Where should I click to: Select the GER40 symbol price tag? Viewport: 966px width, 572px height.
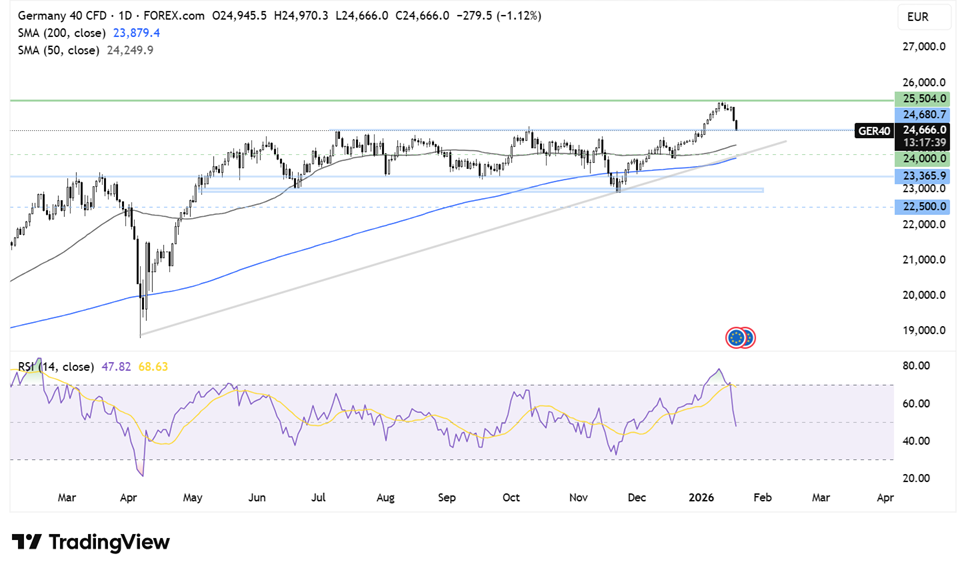[x=872, y=130]
